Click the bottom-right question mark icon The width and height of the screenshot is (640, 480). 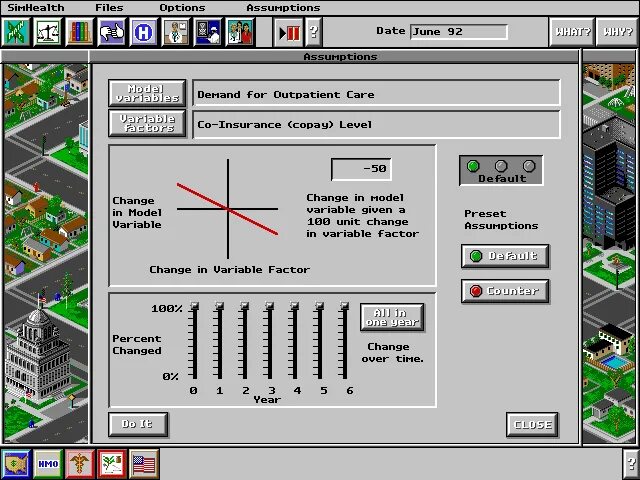[x=632, y=464]
